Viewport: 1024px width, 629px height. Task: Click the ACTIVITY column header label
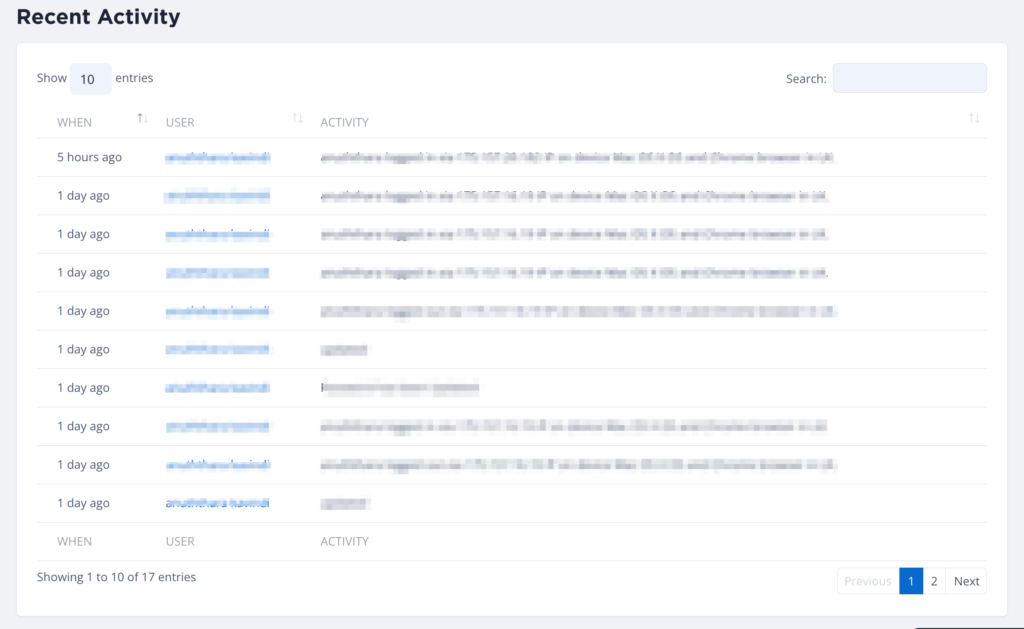click(344, 122)
